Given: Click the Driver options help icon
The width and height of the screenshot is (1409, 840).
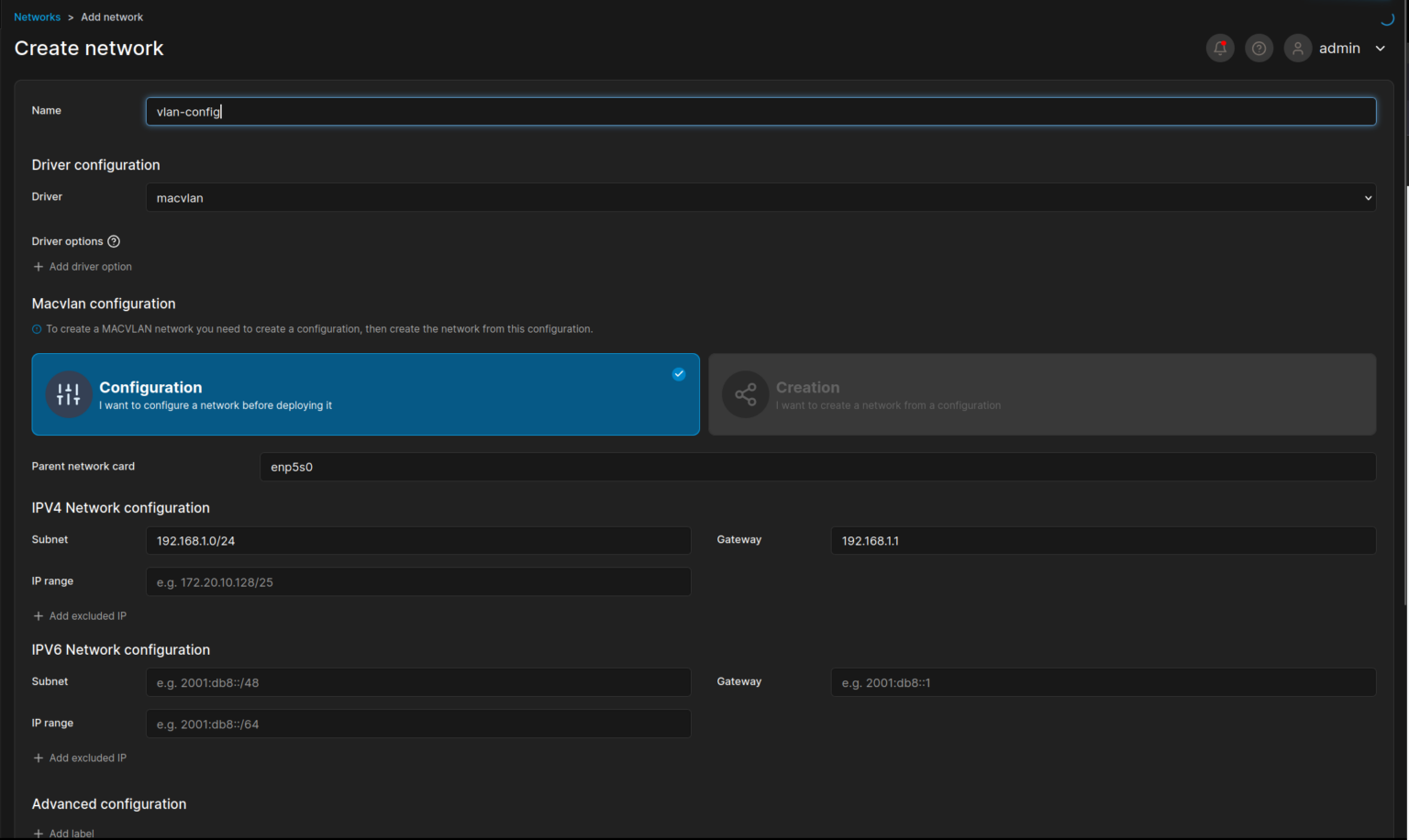Looking at the screenshot, I should [x=114, y=241].
